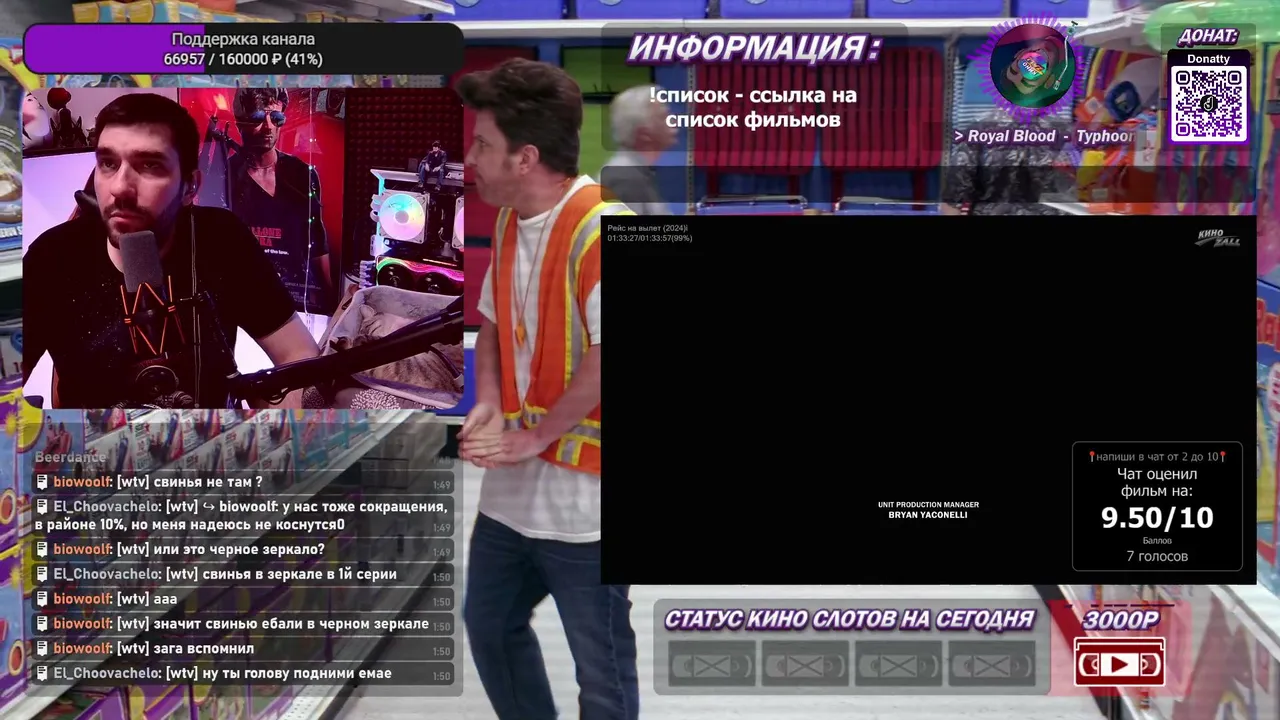Click the "Рейс на вылет (2024)" movie title

pos(647,229)
